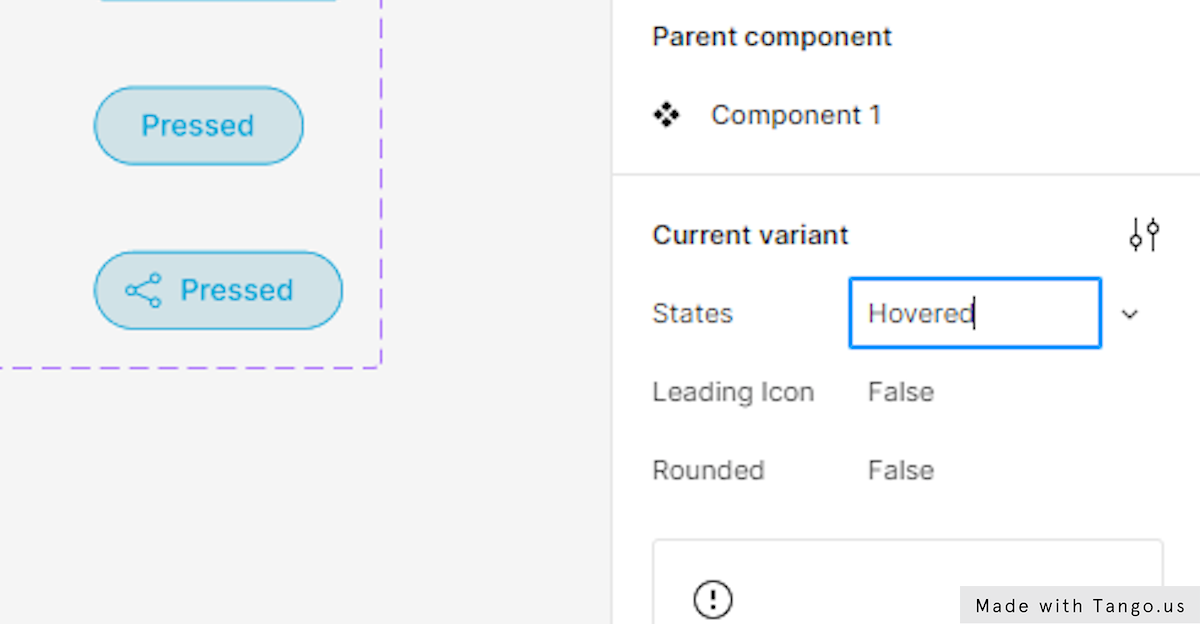Click the Leading Icon property label
Viewport: 1200px width, 624px height.
732,392
